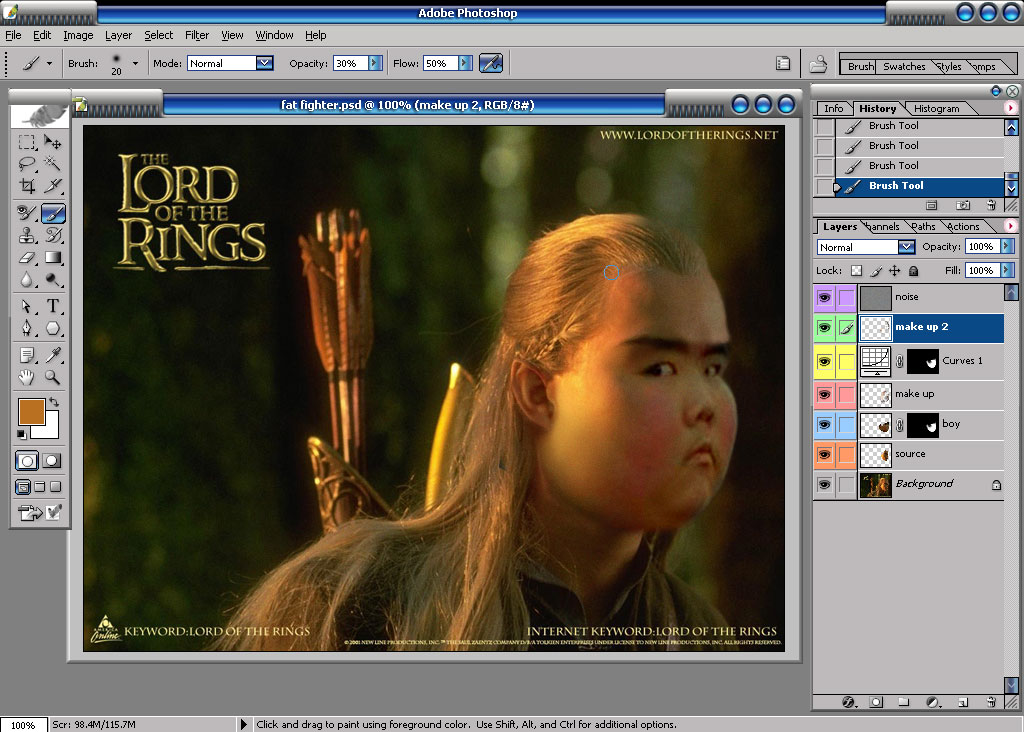Select the Dodge tool
This screenshot has width=1024, height=732.
point(53,279)
